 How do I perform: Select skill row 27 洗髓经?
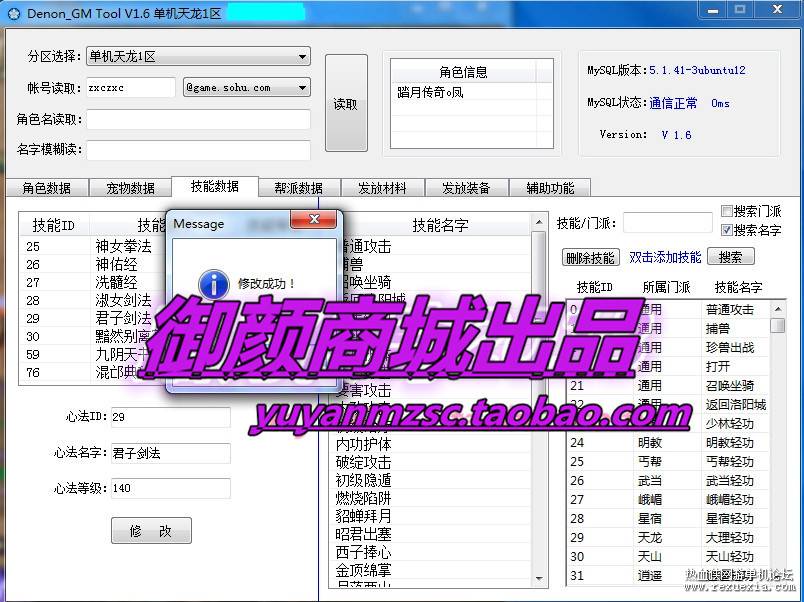[x=93, y=283]
